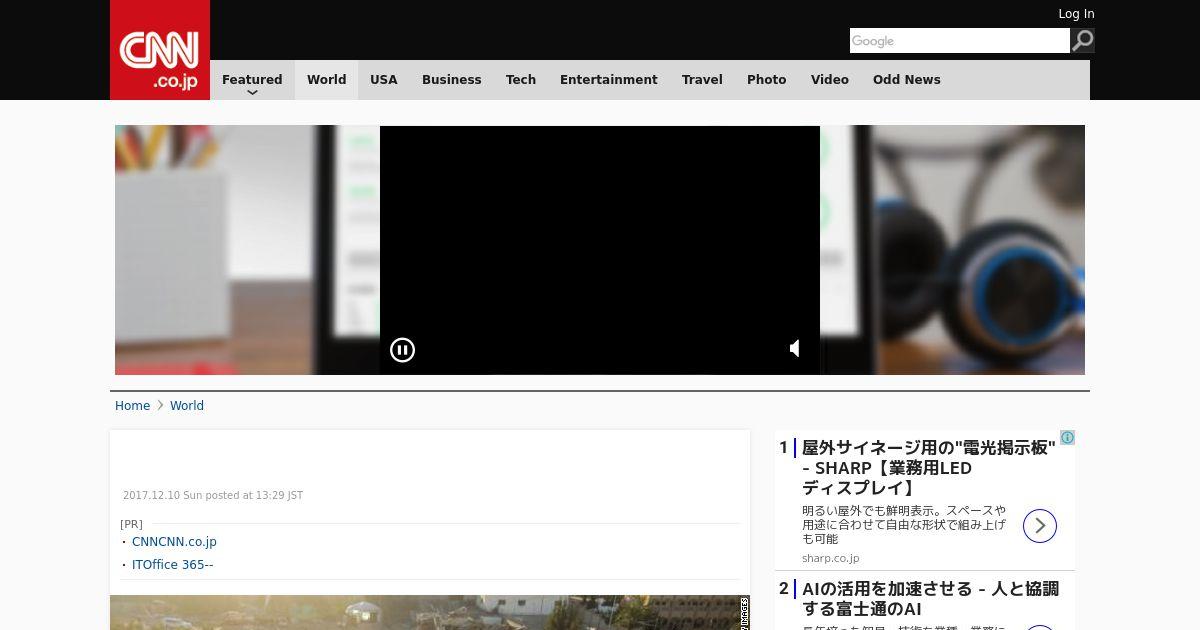Go to the Tech section
Viewport: 1200px width, 630px height.
pos(521,80)
